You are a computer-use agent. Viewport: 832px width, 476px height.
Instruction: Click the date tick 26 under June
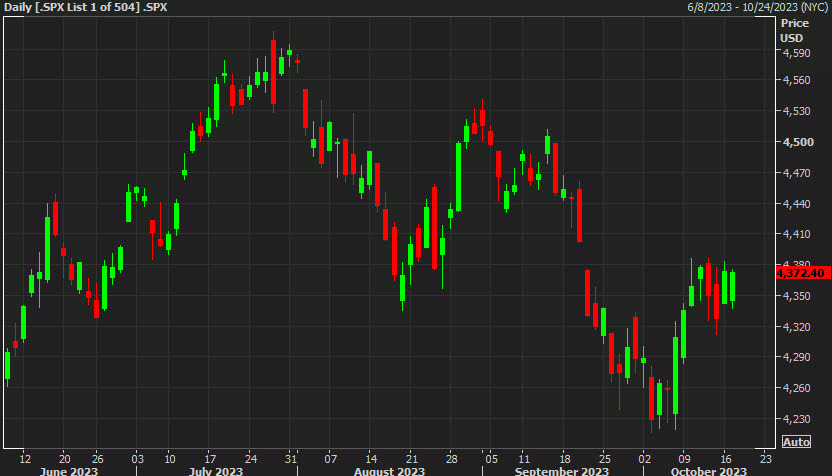click(x=98, y=459)
